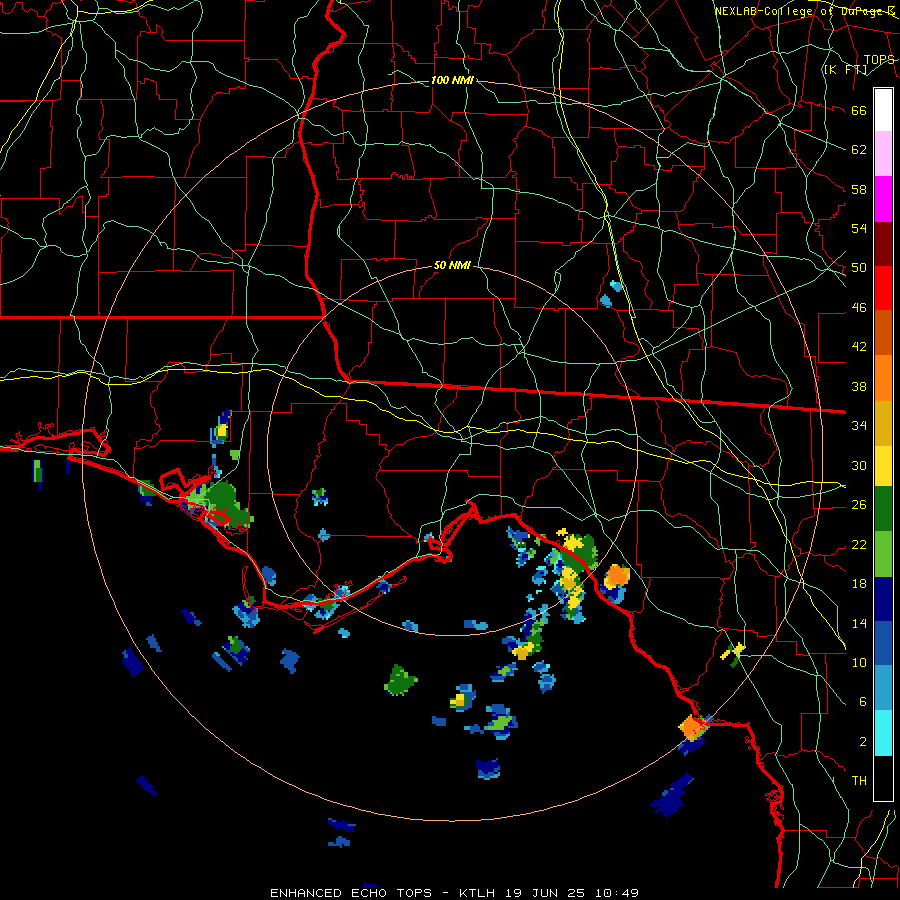Click the '(K FT)' units label
The image size is (900, 900).
845,70
